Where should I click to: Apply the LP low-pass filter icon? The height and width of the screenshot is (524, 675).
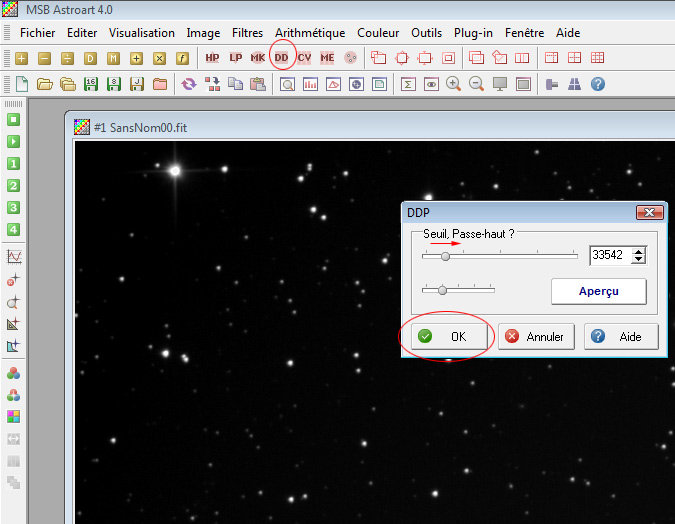tap(235, 58)
